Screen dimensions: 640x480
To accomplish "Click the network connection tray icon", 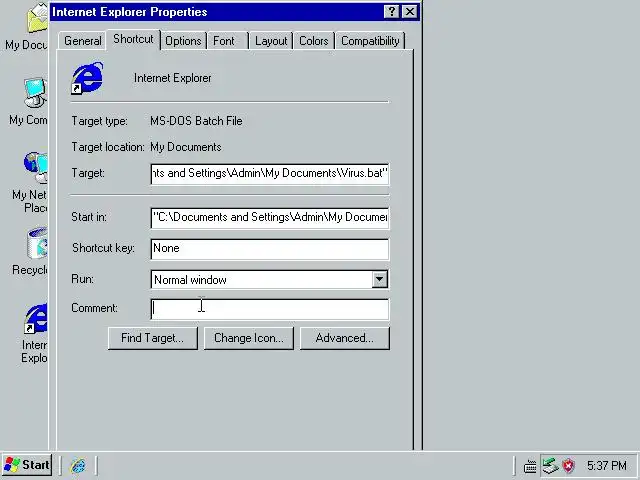I will pos(550,465).
